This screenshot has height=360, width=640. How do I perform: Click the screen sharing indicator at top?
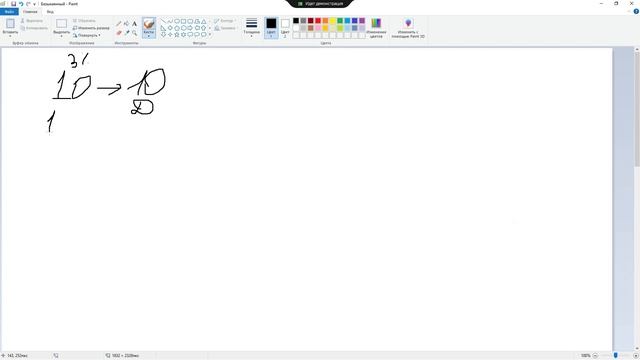coord(320,4)
